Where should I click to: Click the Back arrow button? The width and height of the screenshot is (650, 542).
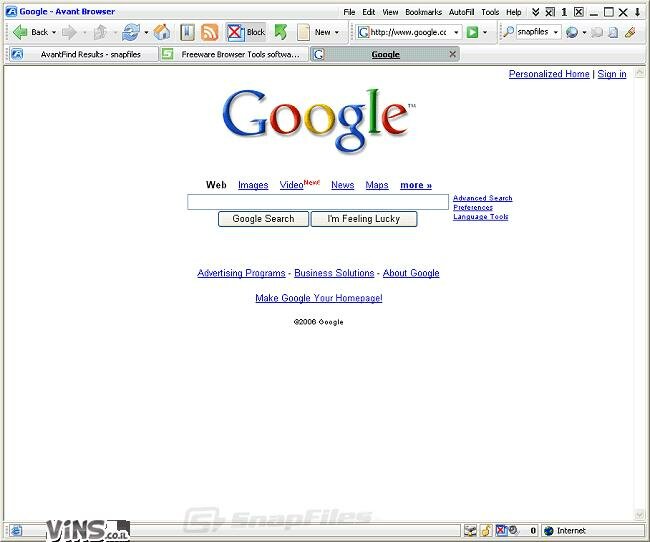(x=30, y=32)
